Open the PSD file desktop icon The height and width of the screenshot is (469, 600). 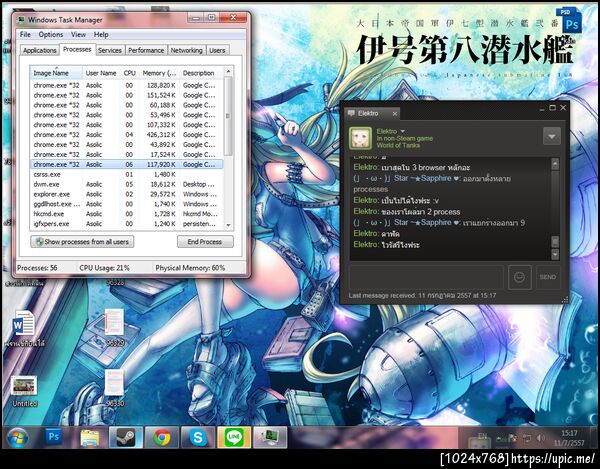[x=569, y=21]
